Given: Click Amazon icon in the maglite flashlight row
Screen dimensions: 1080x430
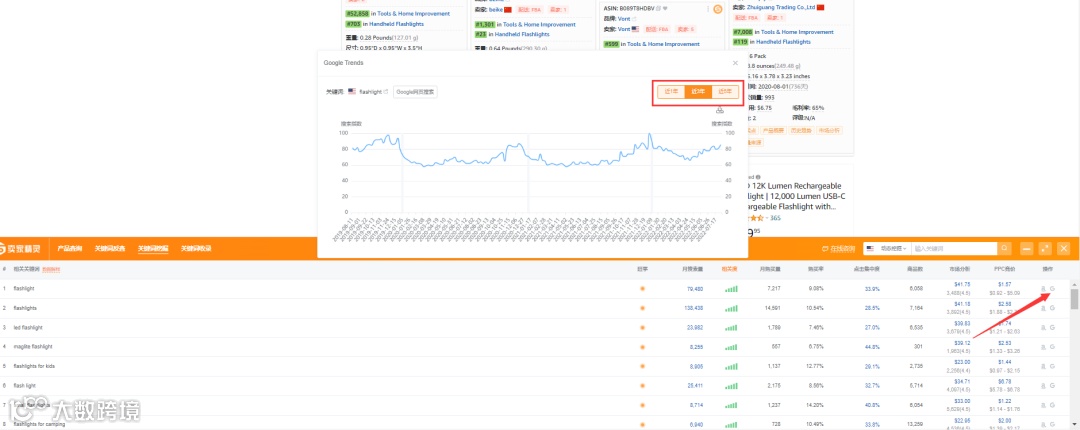Looking at the screenshot, I should point(1043,347).
